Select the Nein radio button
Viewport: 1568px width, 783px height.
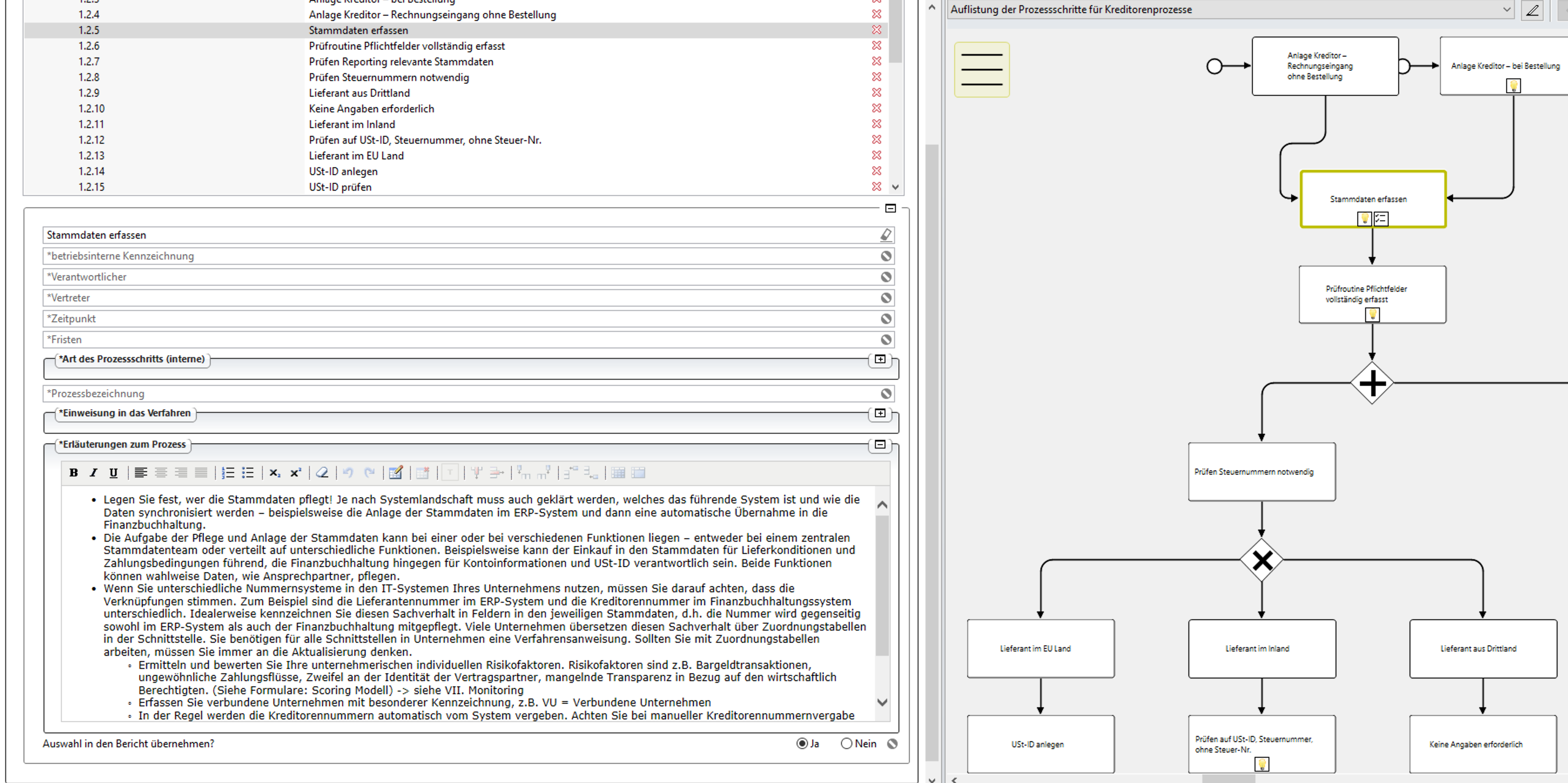(x=846, y=743)
